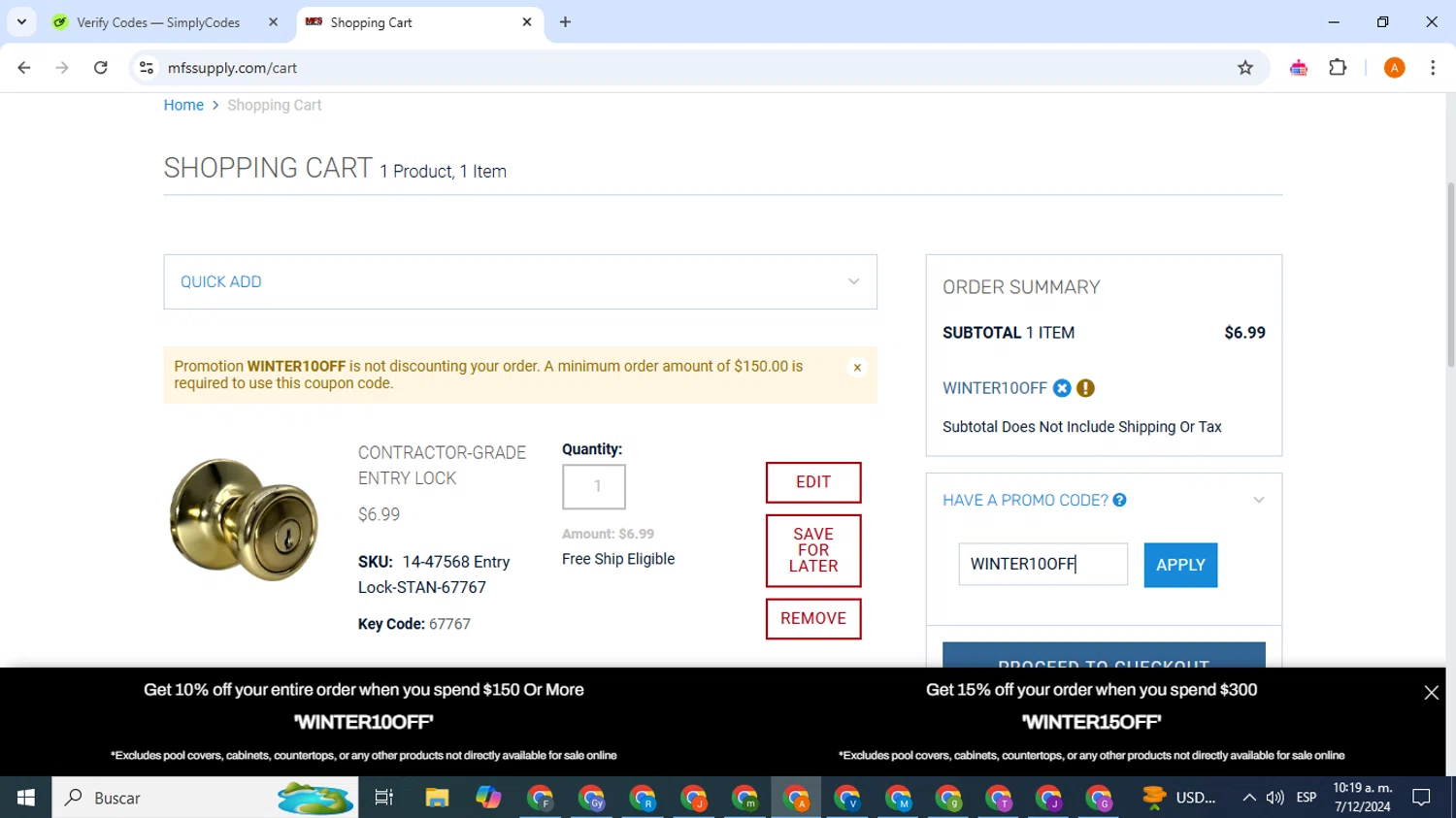Open the USD currency widget on taskbar

[x=1179, y=798]
